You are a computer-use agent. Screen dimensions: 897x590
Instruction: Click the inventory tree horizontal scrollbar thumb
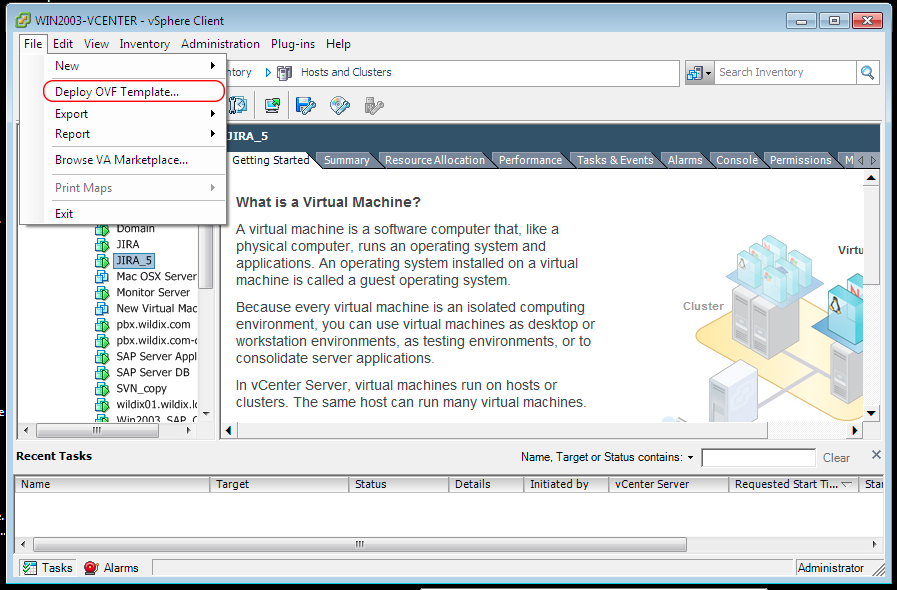tap(97, 430)
